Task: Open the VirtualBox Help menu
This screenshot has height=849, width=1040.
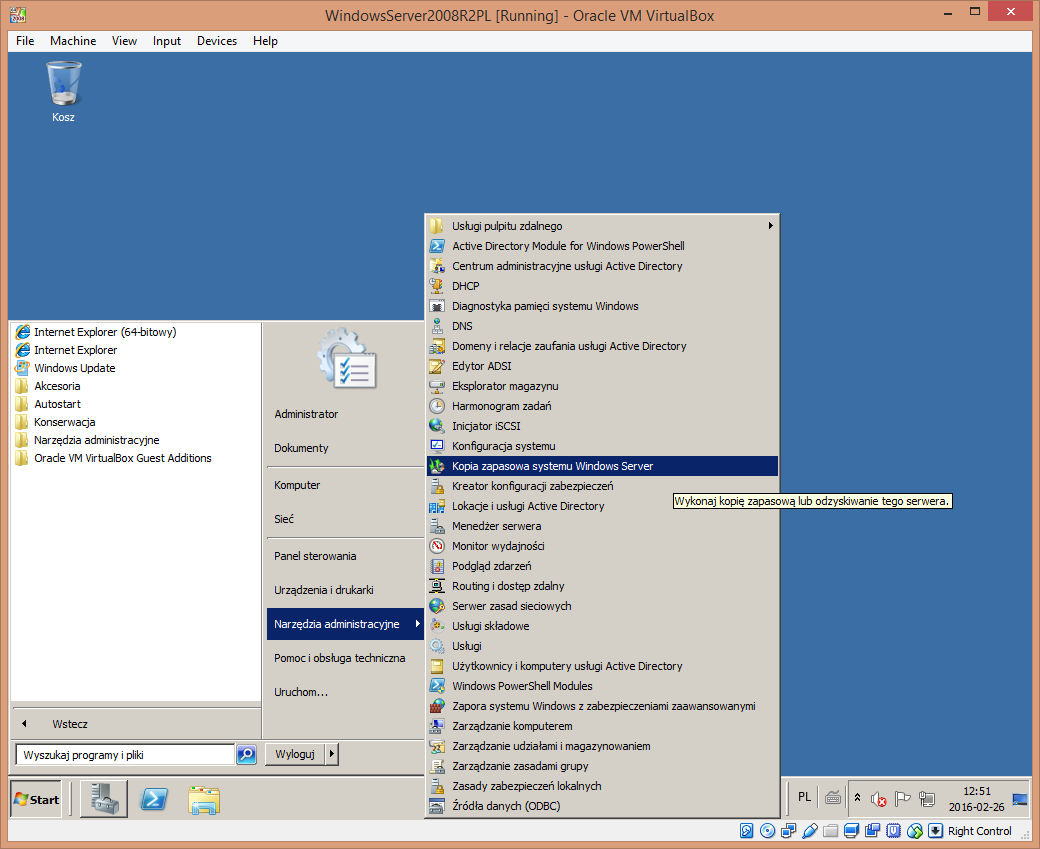Action: [265, 40]
